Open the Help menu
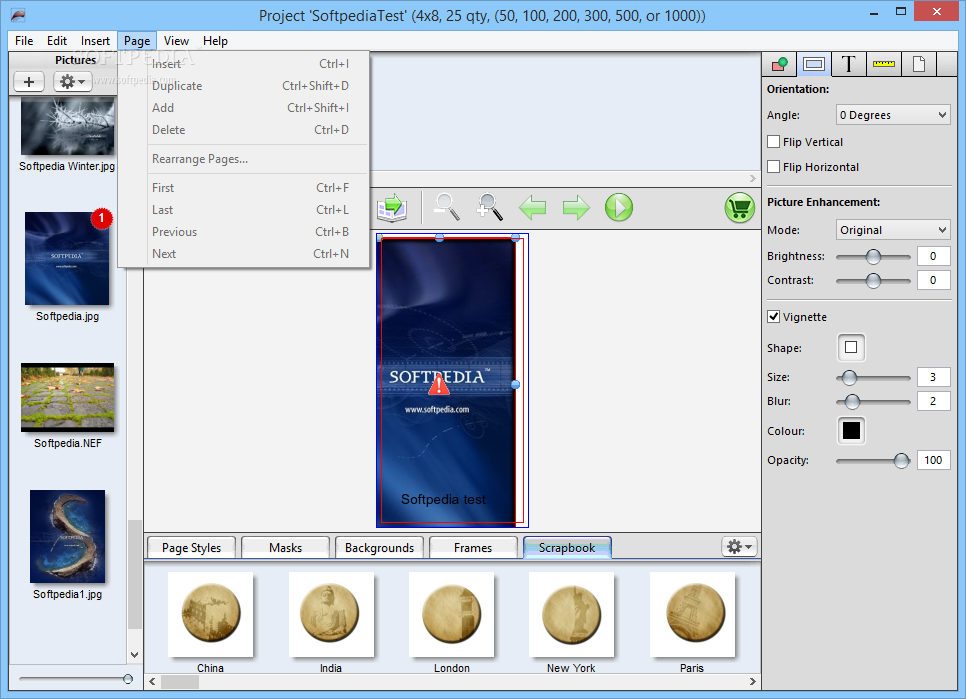966x699 pixels. [x=215, y=41]
